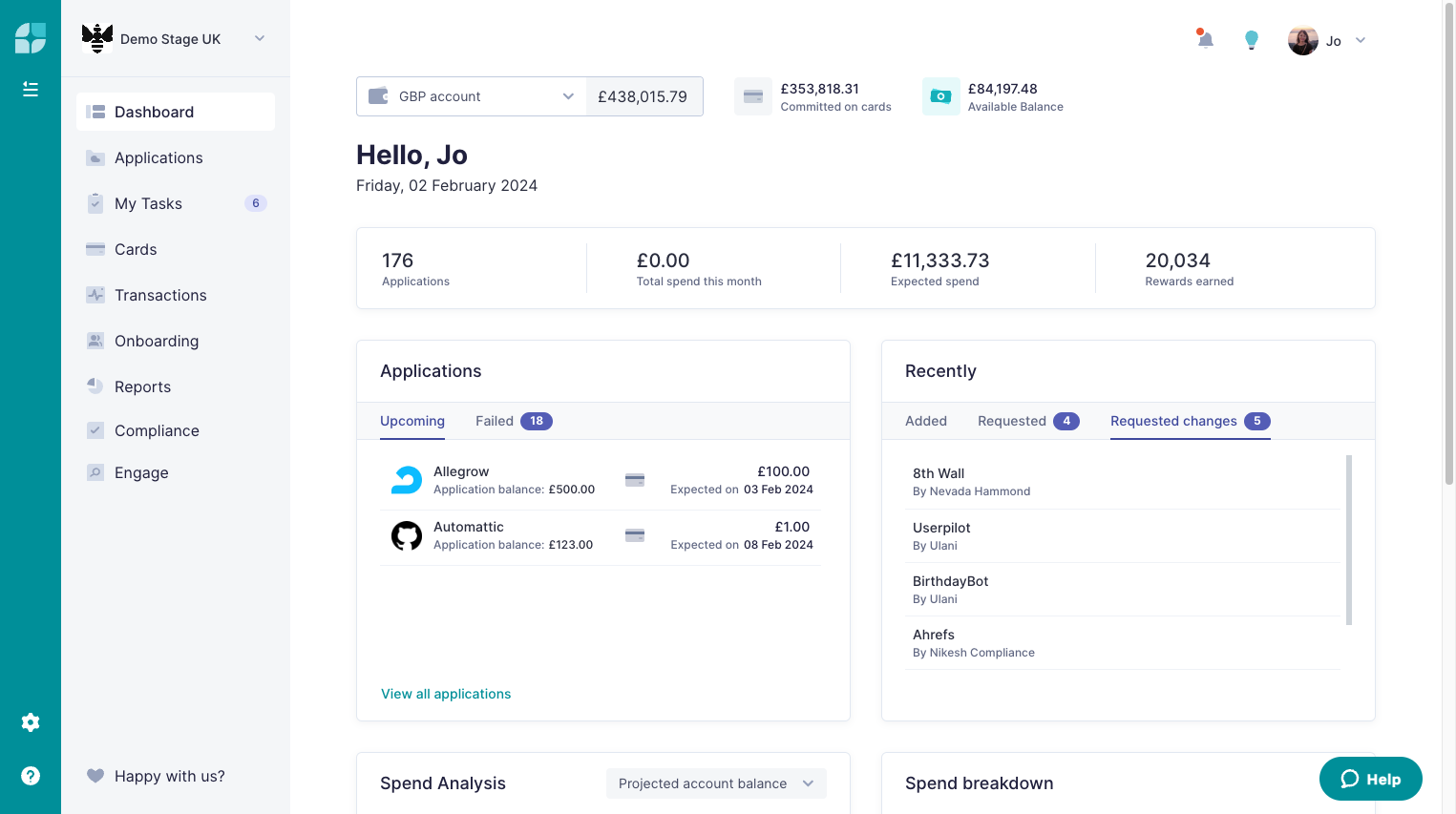1456x814 pixels.
Task: Click the heart icon beside Happy with us
Action: [x=95, y=776]
